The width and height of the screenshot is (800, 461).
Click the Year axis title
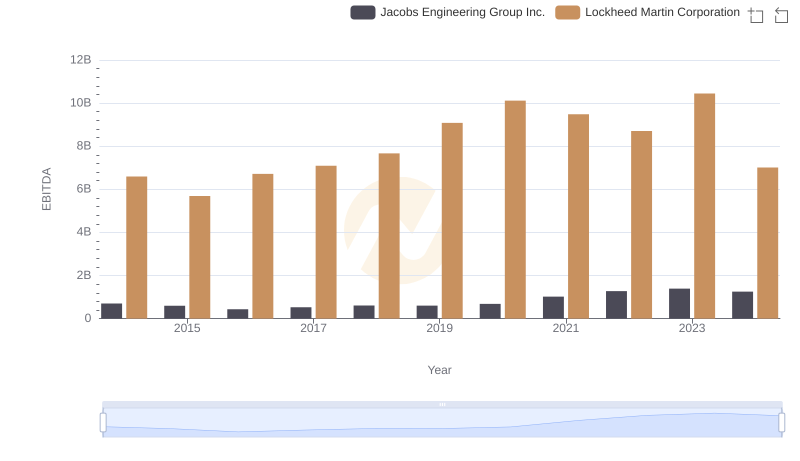pyautogui.click(x=439, y=370)
